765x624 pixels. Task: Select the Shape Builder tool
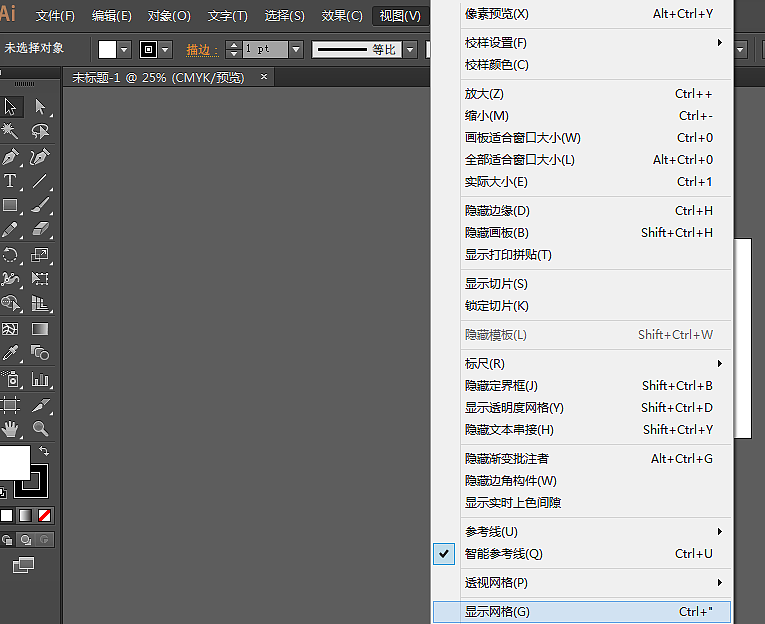pos(10,303)
